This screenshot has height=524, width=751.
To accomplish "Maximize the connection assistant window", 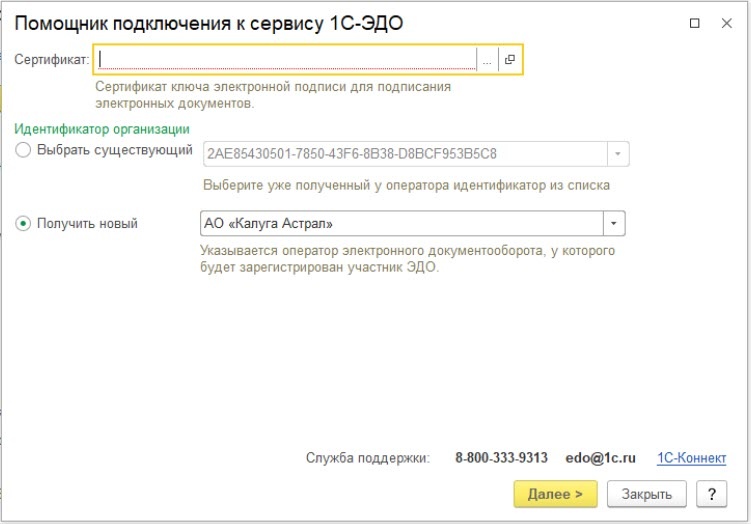I will [695, 22].
